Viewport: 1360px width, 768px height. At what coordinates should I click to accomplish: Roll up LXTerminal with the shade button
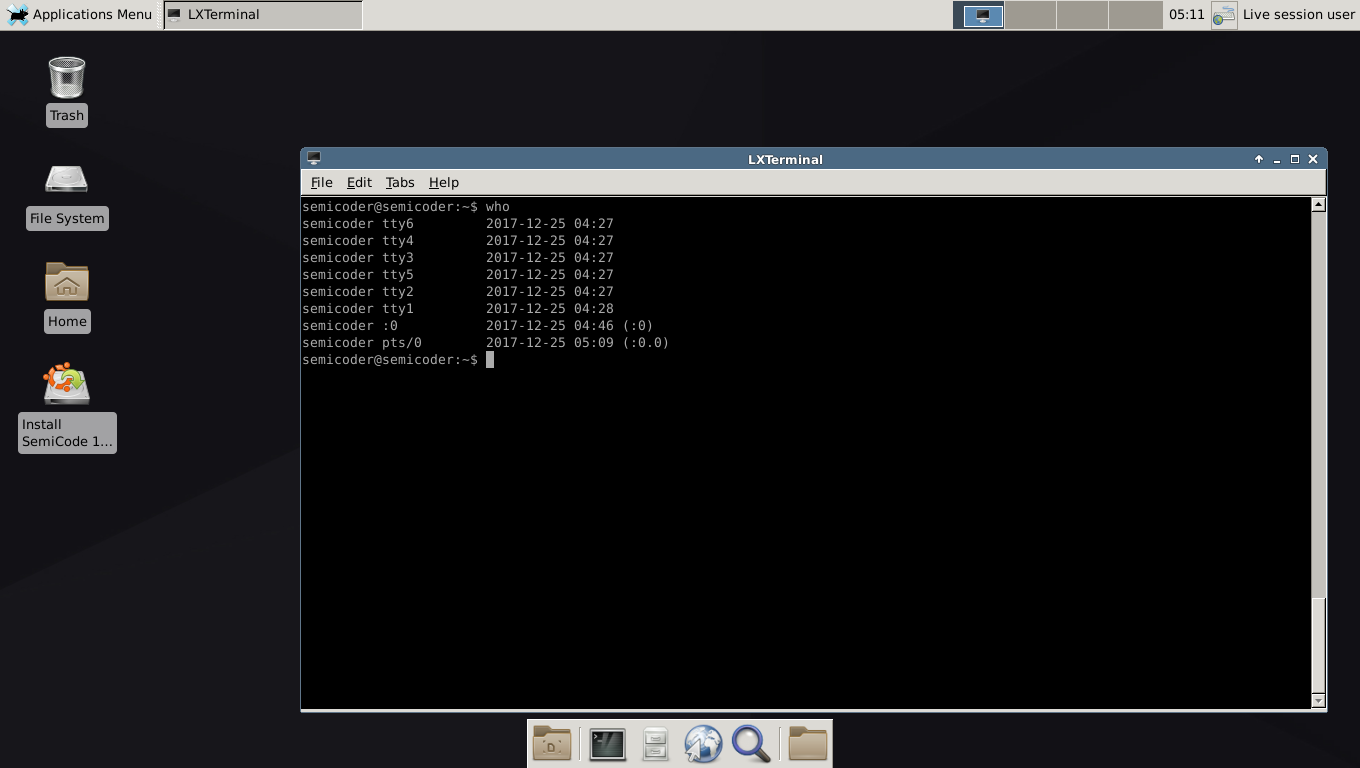coord(1258,159)
